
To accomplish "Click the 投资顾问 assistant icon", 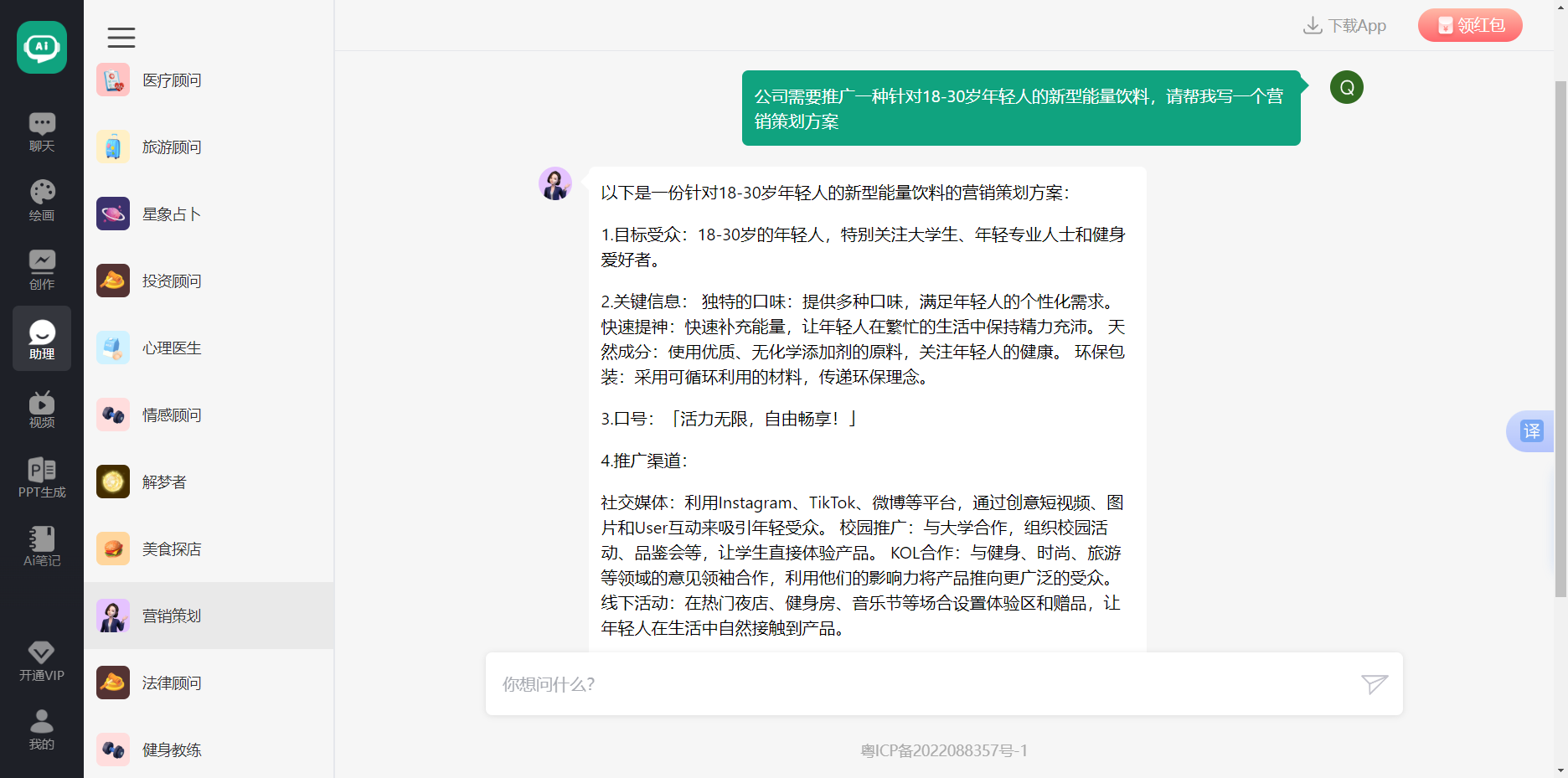I will click(x=113, y=281).
